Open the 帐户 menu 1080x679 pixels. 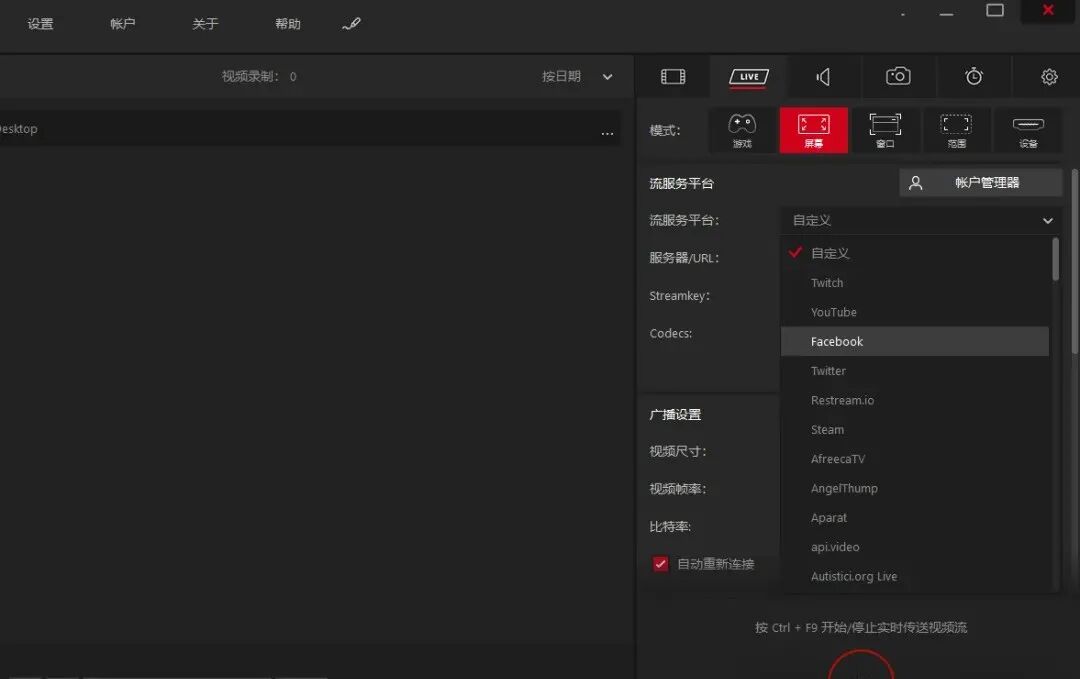123,24
